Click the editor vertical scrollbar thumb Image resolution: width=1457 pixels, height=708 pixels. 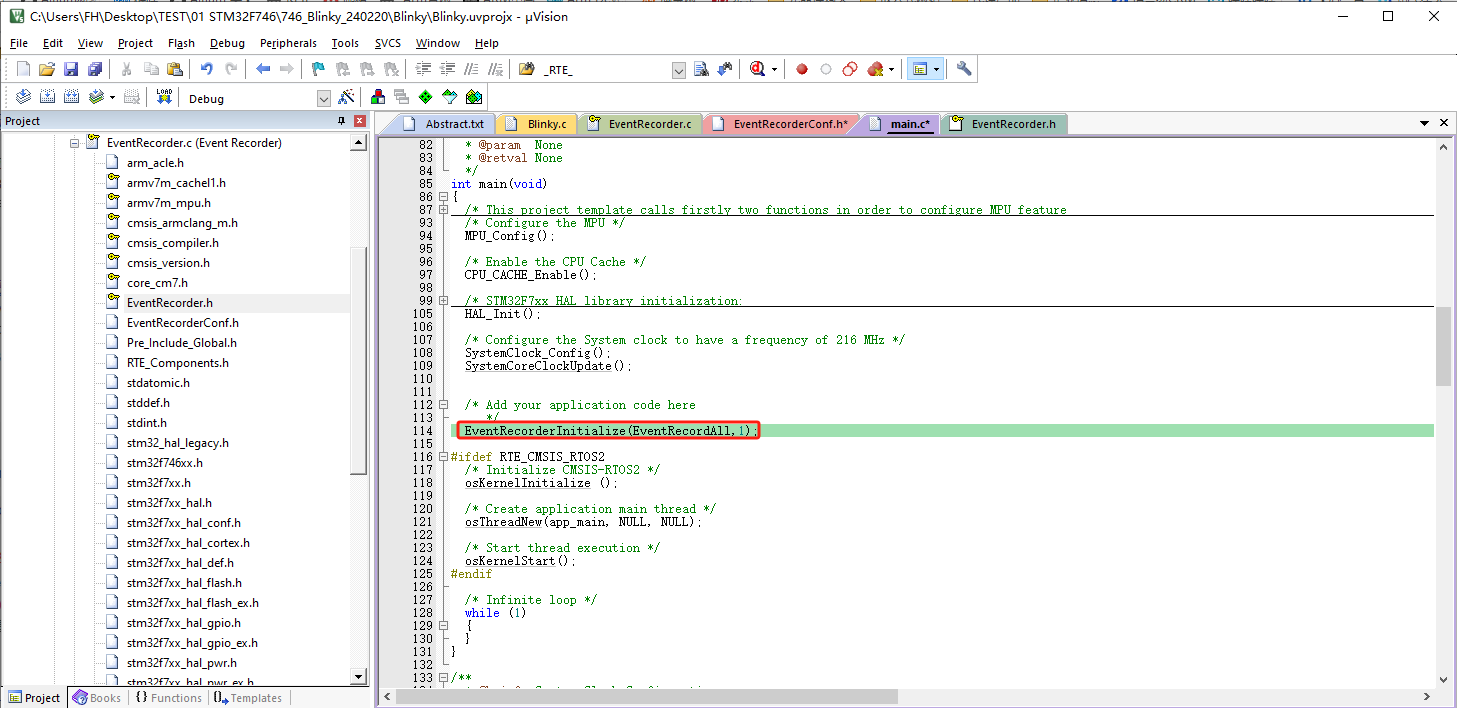(1442, 345)
